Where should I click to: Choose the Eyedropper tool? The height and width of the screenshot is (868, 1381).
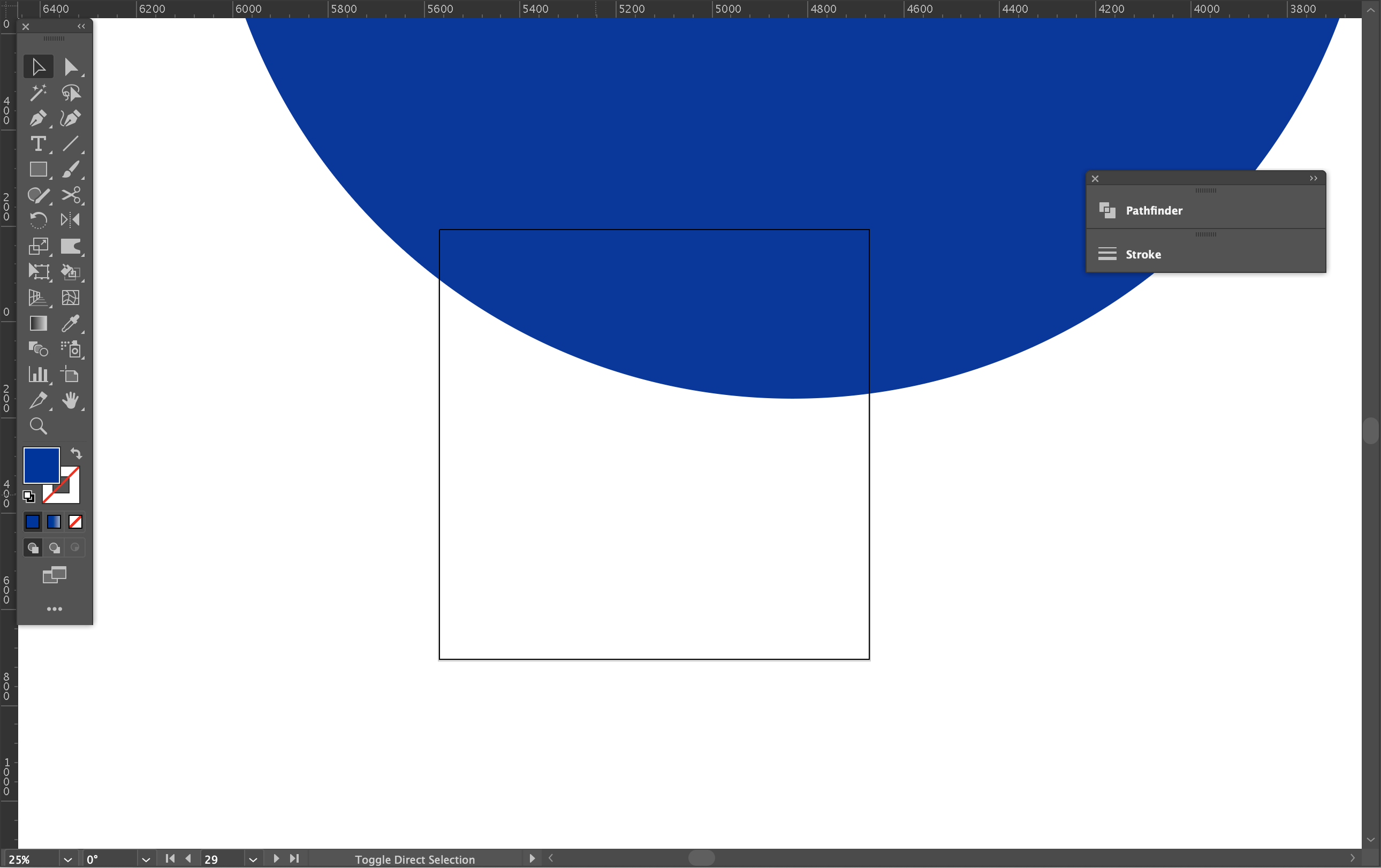click(70, 323)
